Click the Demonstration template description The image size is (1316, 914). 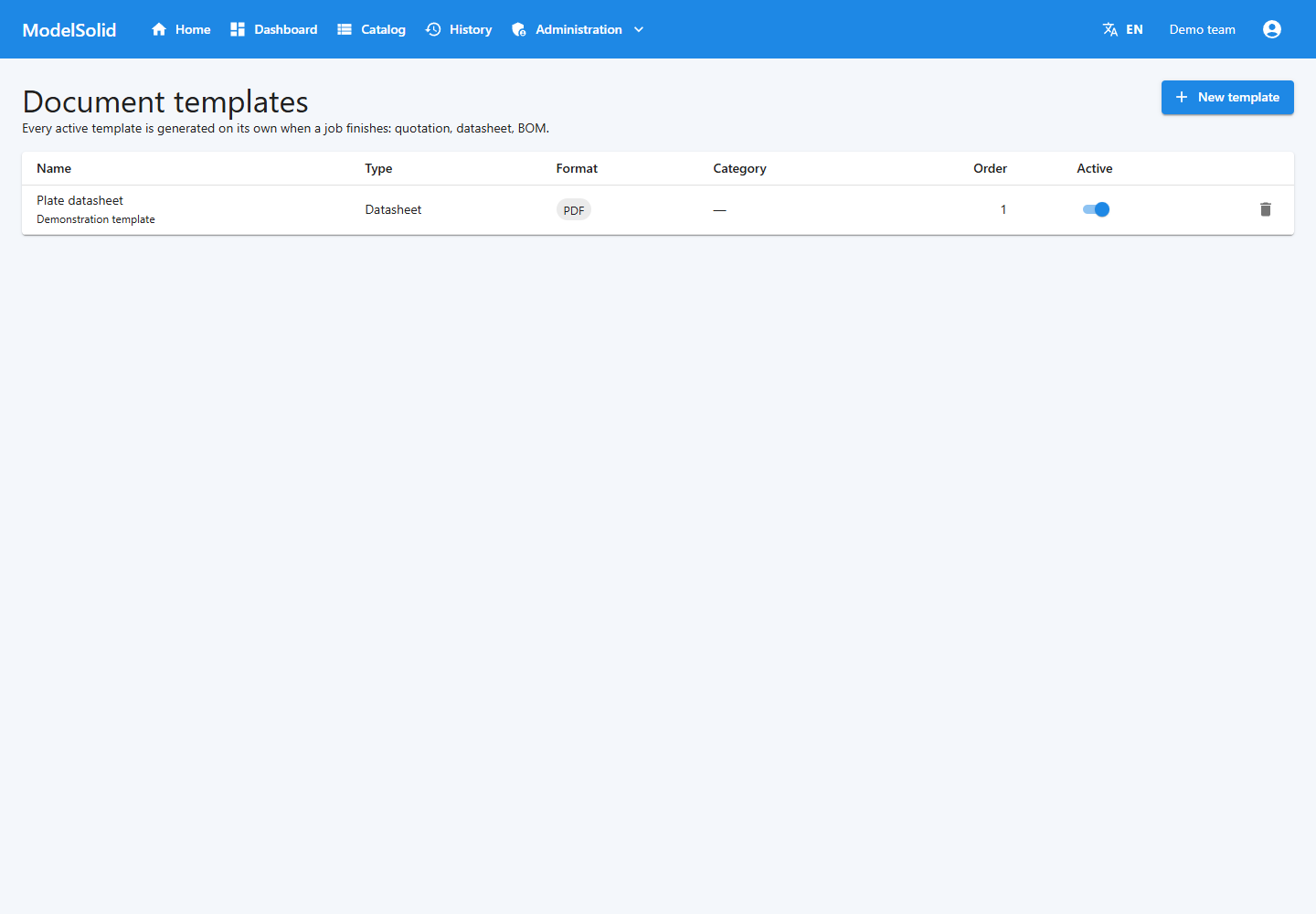pos(96,219)
